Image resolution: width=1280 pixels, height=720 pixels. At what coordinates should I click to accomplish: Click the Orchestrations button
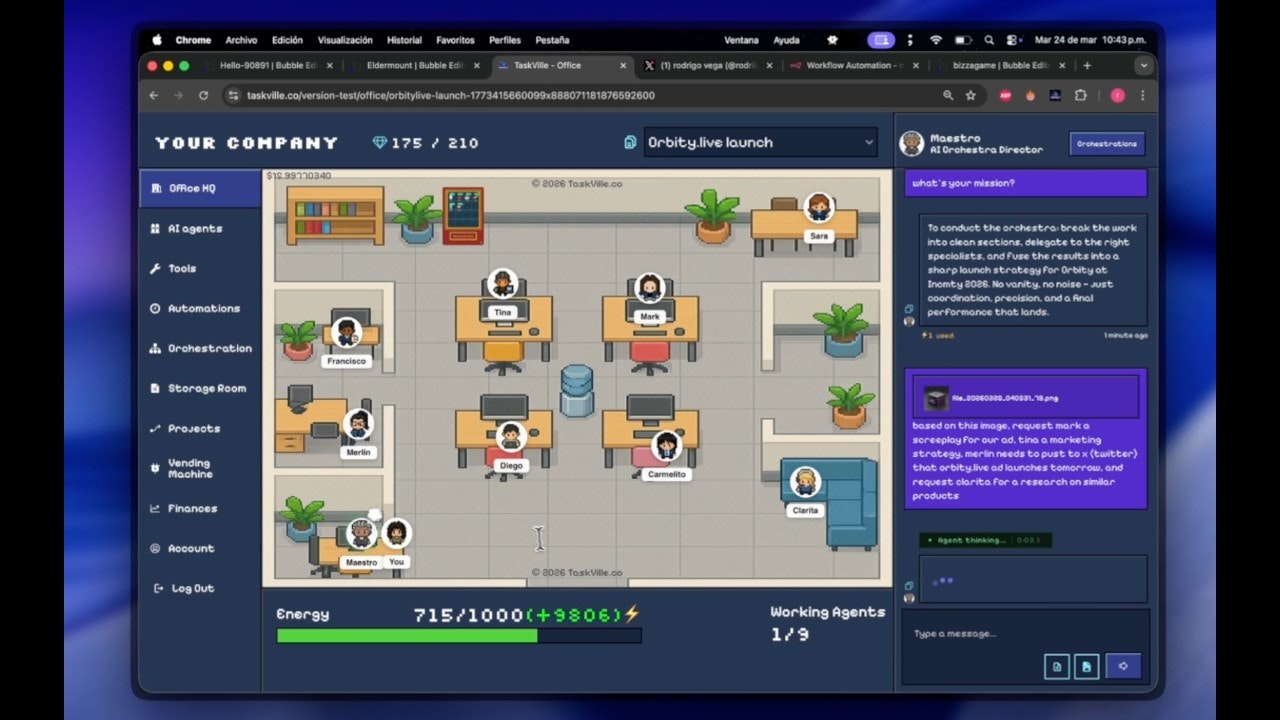(x=1107, y=144)
